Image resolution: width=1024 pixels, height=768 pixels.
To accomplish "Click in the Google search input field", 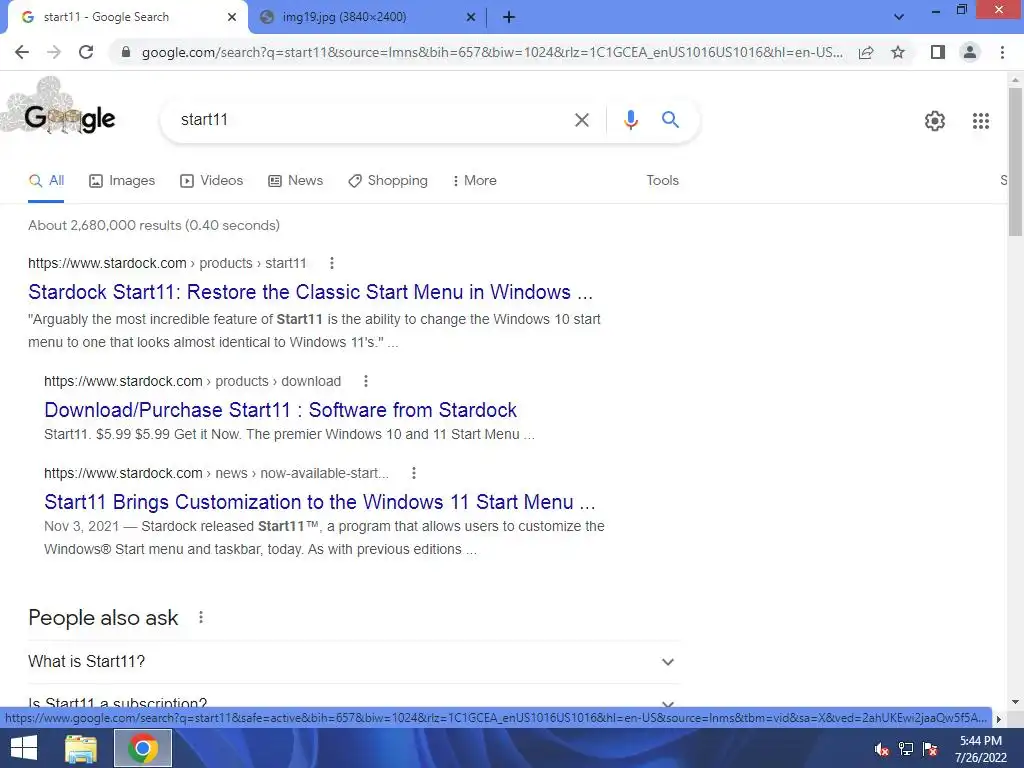I will click(372, 120).
